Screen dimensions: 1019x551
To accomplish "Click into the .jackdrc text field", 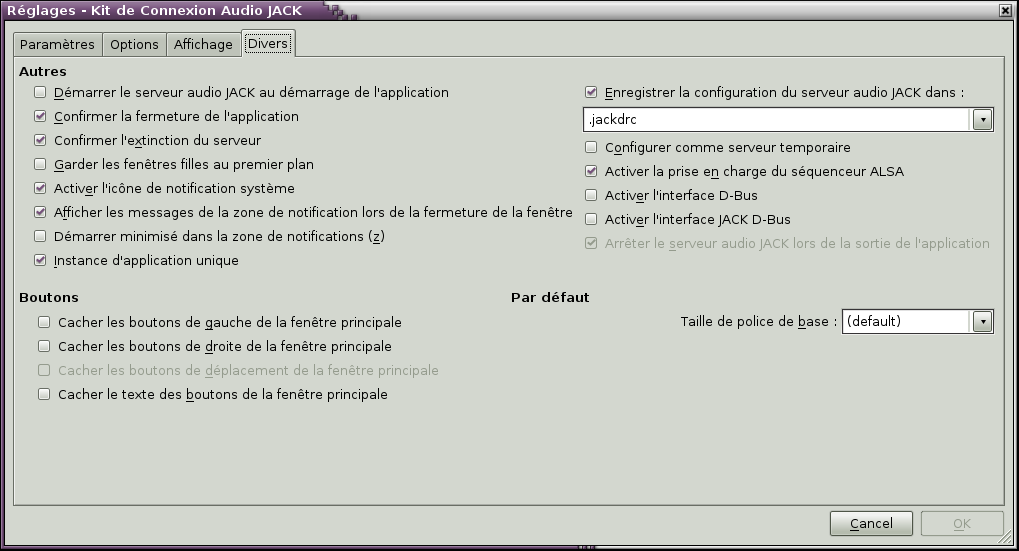I will coord(777,120).
